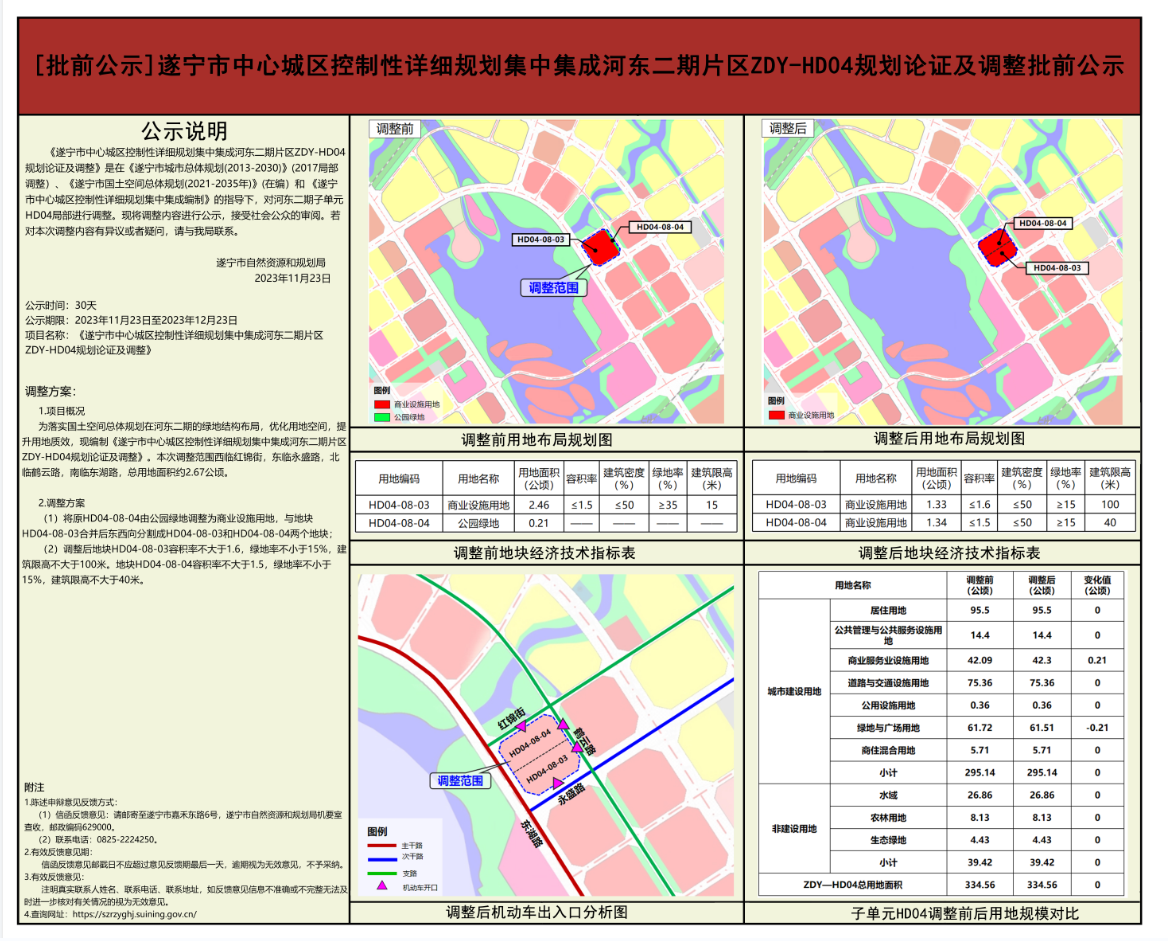Click 调整范围 callout in the vehicle access map
Screen dimensions: 1168x941
coord(460,779)
